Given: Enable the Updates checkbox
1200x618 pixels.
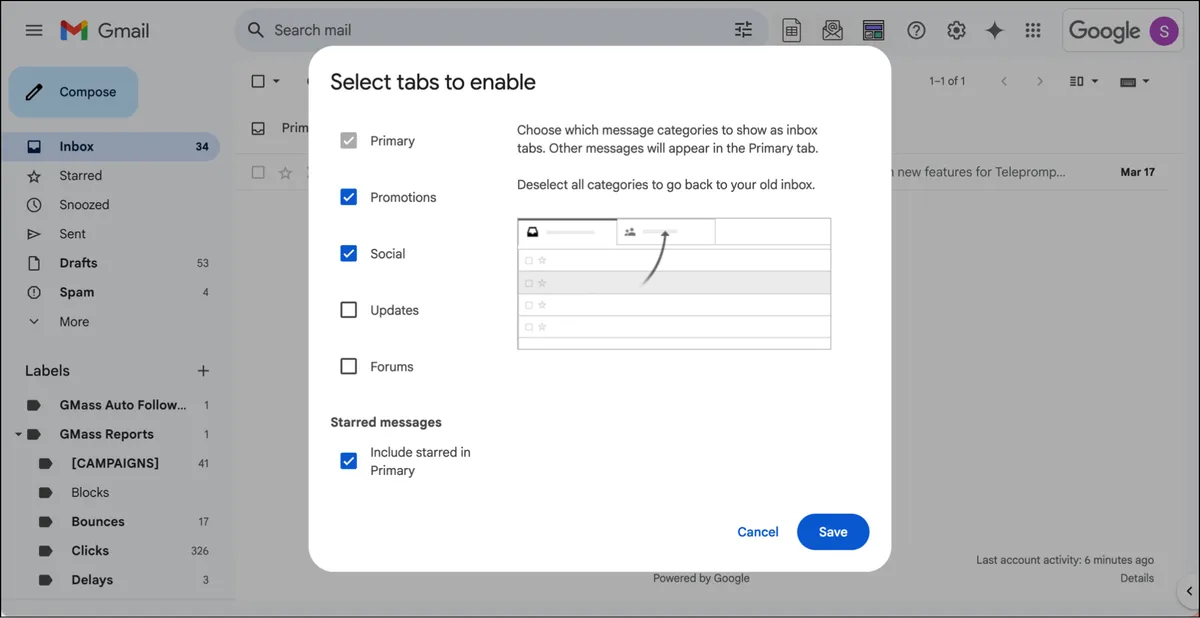Looking at the screenshot, I should pyautogui.click(x=349, y=310).
